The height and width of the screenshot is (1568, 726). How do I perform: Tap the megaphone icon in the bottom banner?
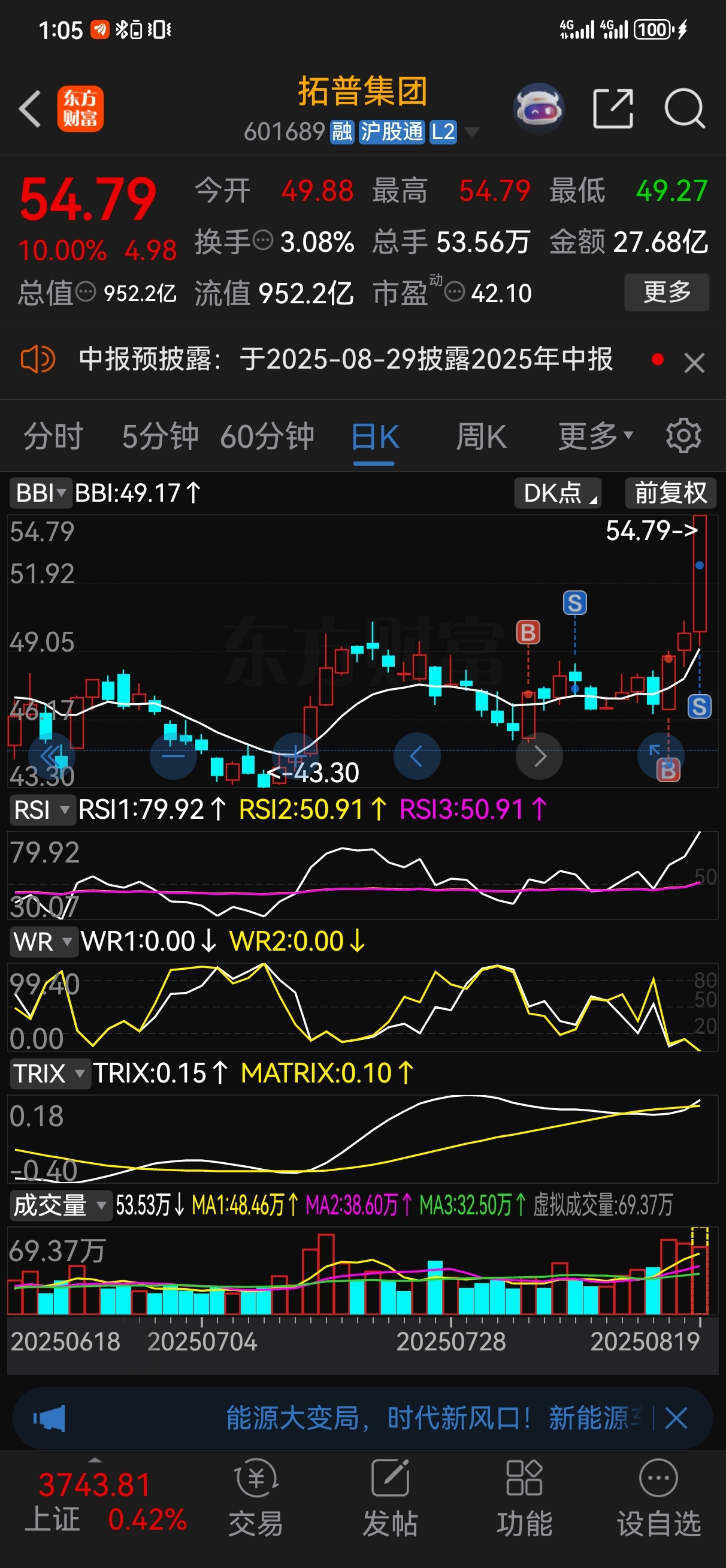point(49,1419)
